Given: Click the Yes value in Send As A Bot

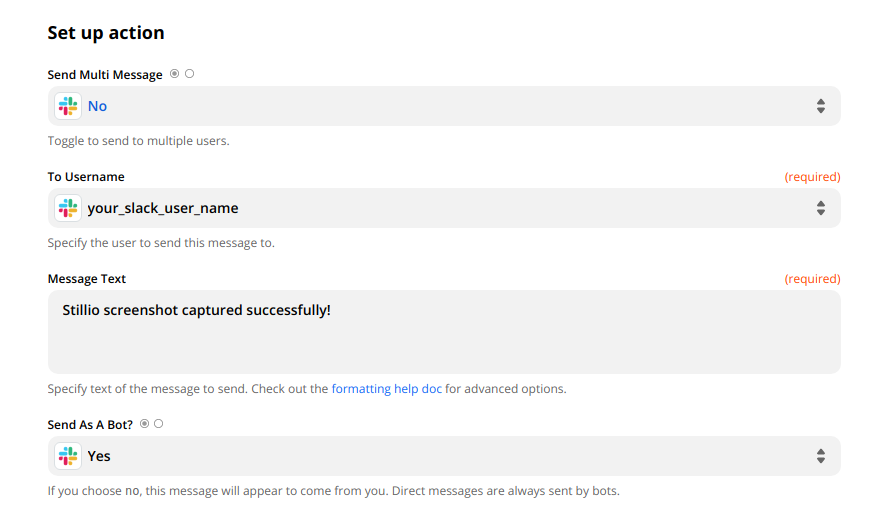Looking at the screenshot, I should click(99, 456).
